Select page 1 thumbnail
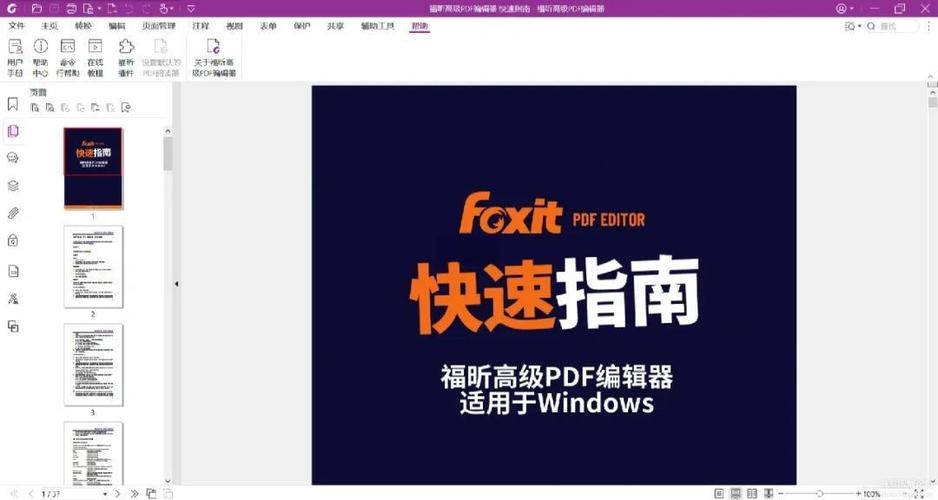The image size is (938, 500). tap(93, 169)
